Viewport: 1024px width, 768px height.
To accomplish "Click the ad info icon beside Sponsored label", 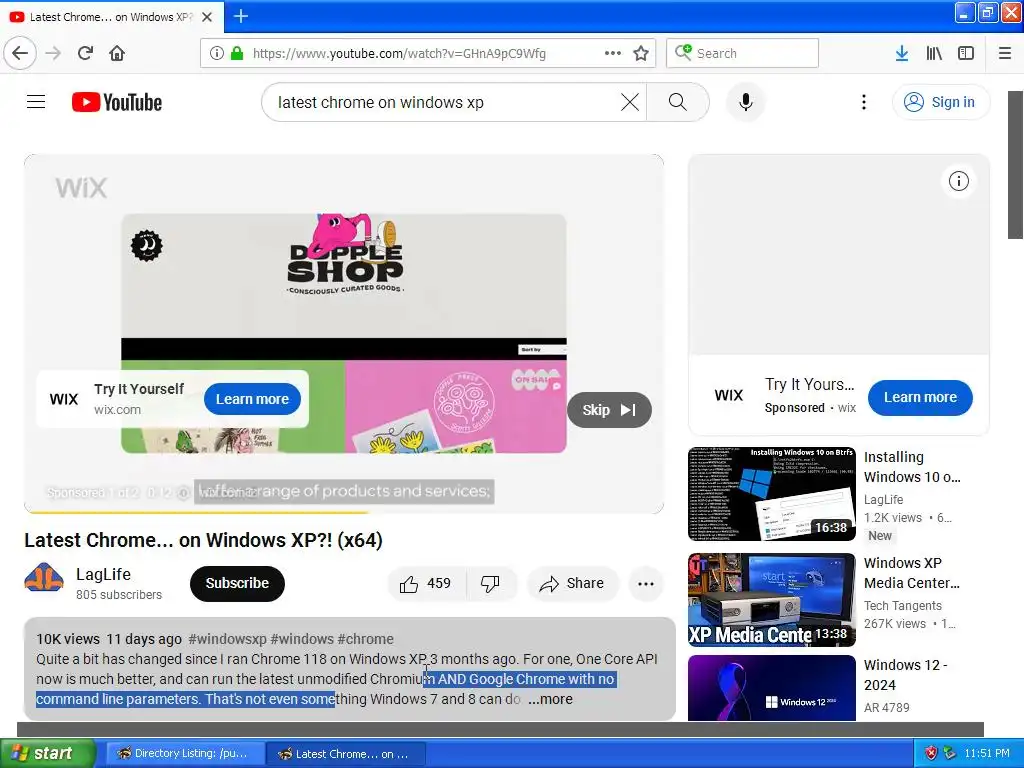I will click(x=184, y=492).
